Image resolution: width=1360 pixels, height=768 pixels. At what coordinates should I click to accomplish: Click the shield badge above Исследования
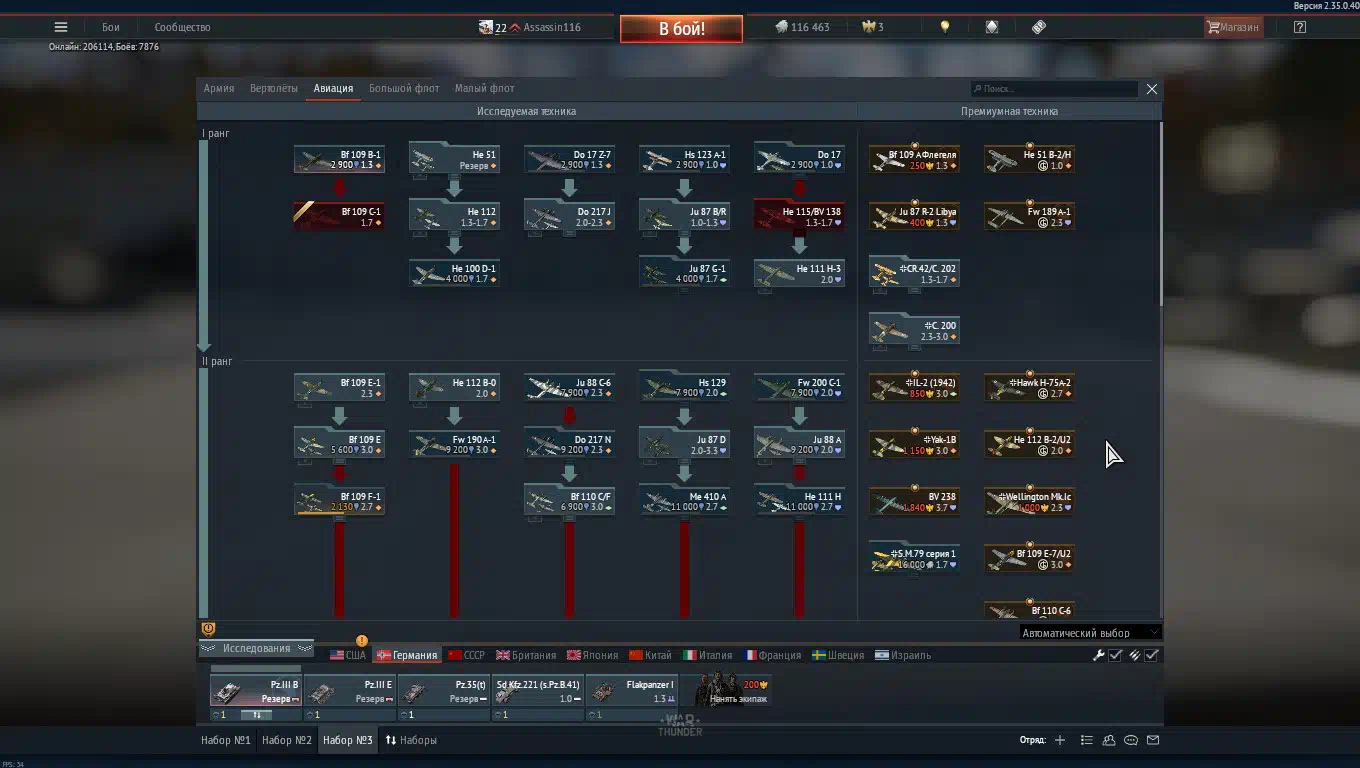(x=208, y=629)
